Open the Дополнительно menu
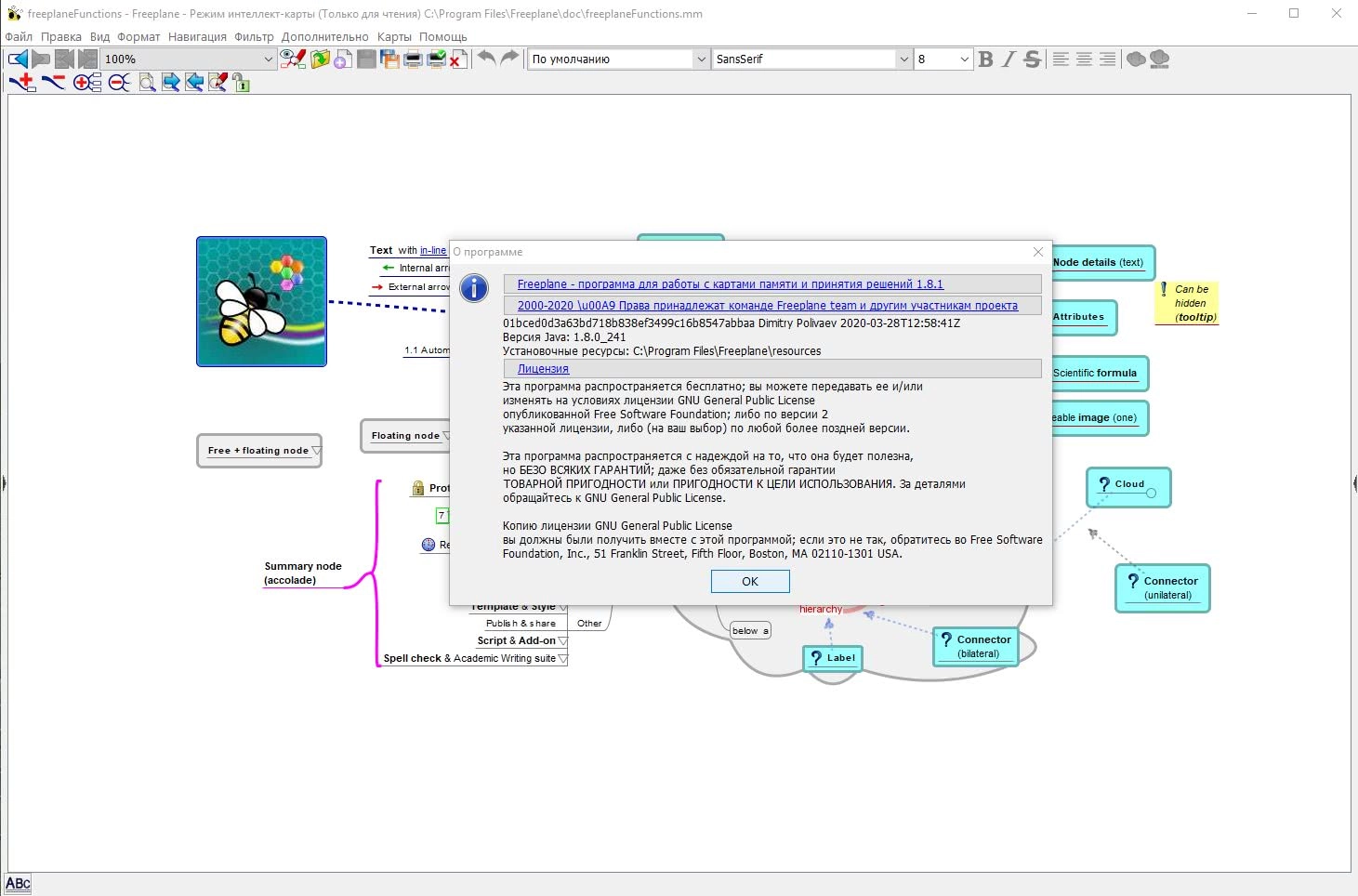The image size is (1358, 896). pos(325,37)
